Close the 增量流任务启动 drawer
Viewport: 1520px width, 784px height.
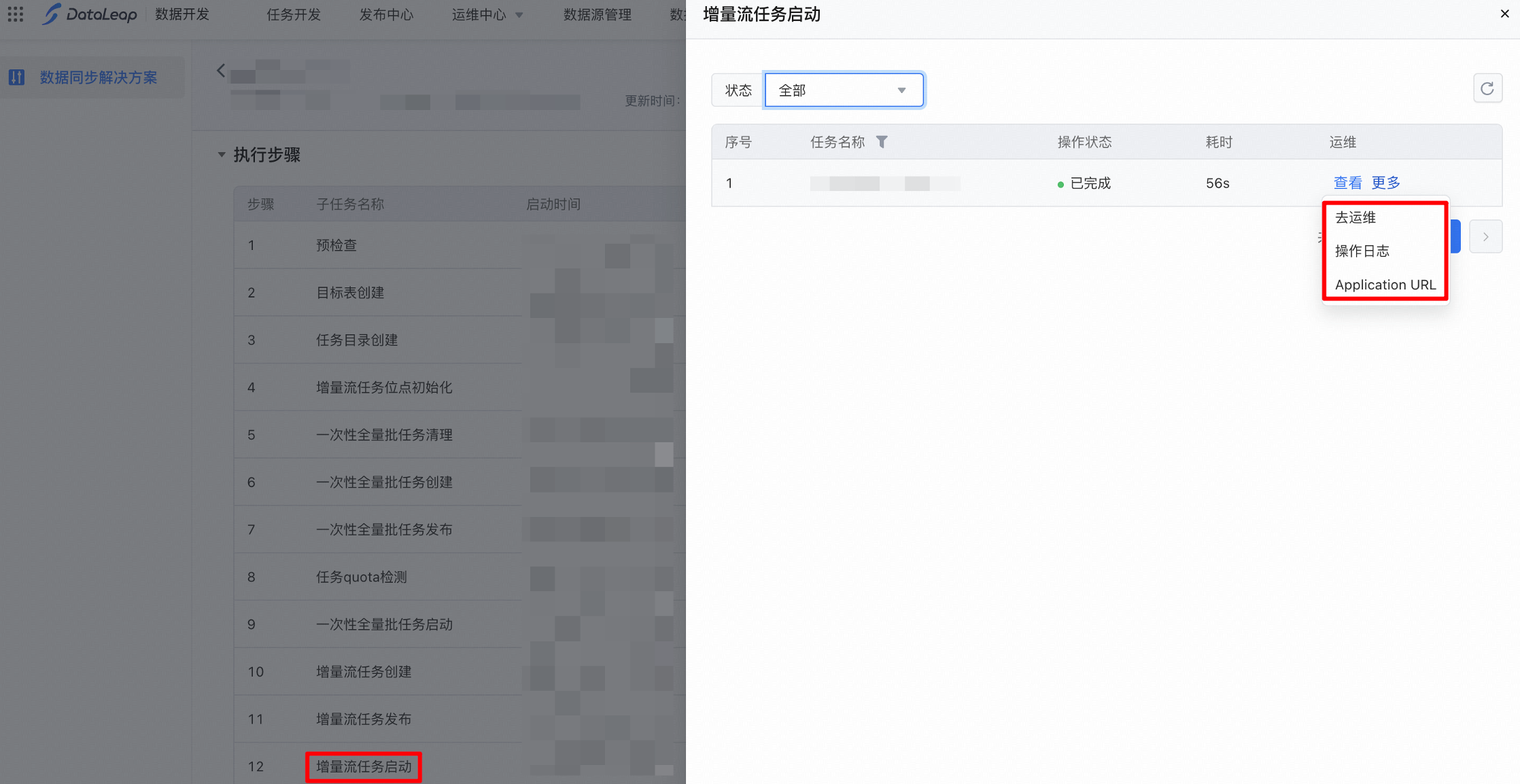[1504, 14]
